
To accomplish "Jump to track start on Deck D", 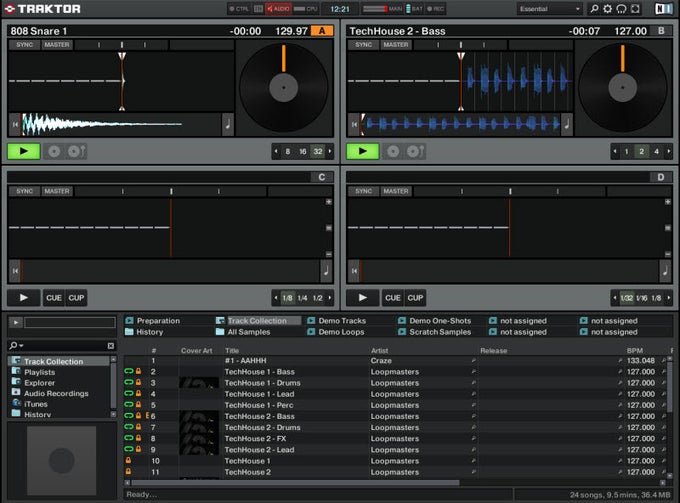I will point(354,271).
